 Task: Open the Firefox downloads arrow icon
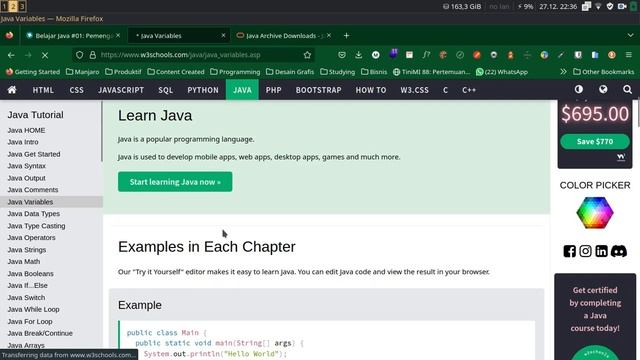click(358, 55)
